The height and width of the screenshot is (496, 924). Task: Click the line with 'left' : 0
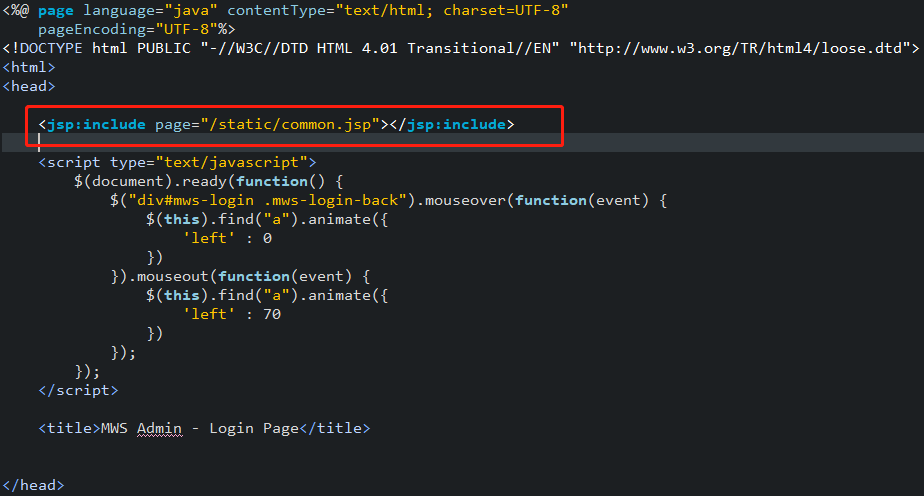coord(227,238)
